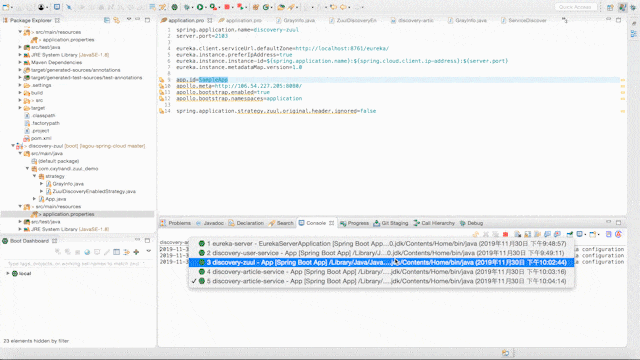Choose console 3 discovery-zuul from list
640x360 pixels.
[x=382, y=262]
